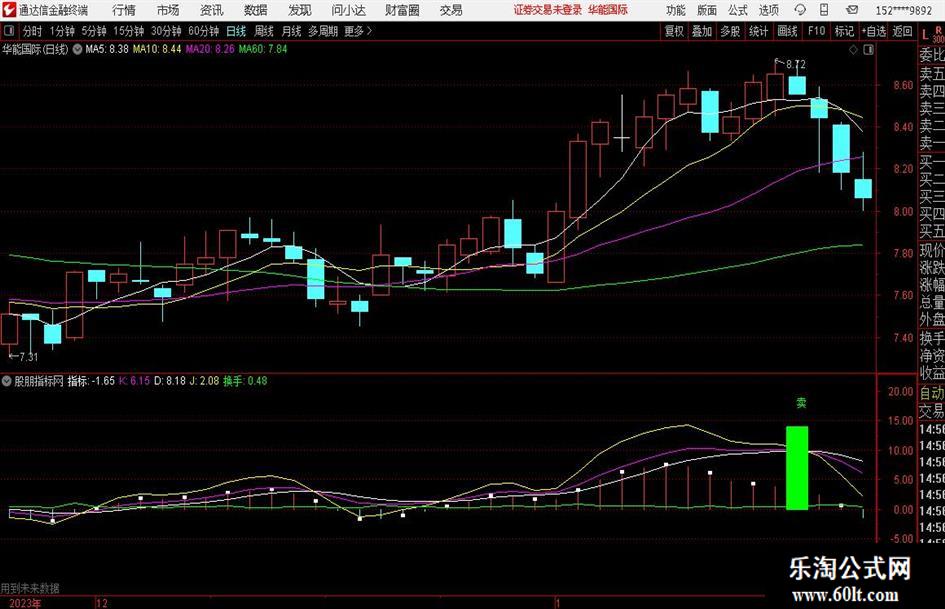This screenshot has height=609, width=945.
Task: Open the mobile phone icon in title bar
Action: pyautogui.click(x=824, y=10)
